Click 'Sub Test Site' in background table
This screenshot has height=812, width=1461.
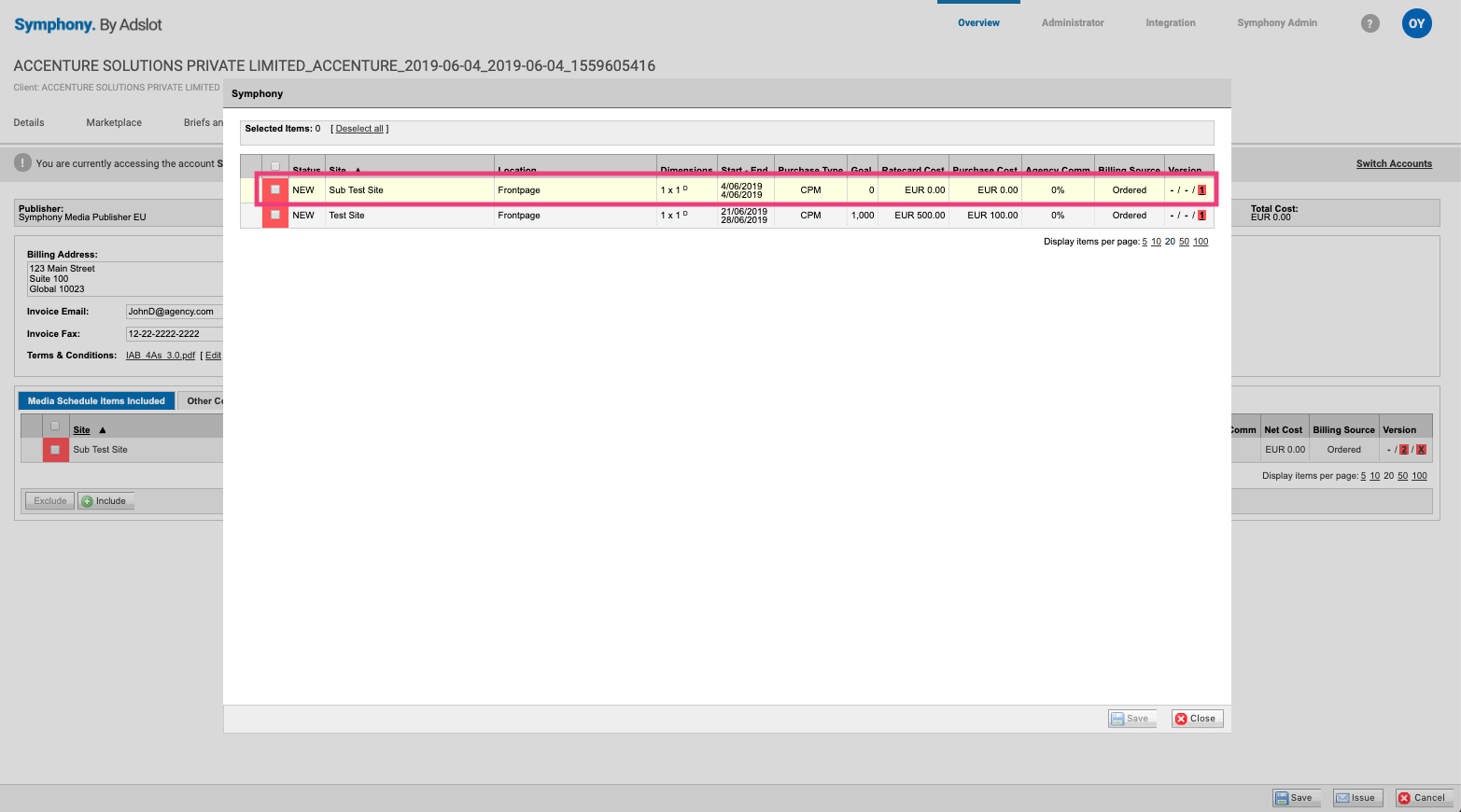point(100,450)
